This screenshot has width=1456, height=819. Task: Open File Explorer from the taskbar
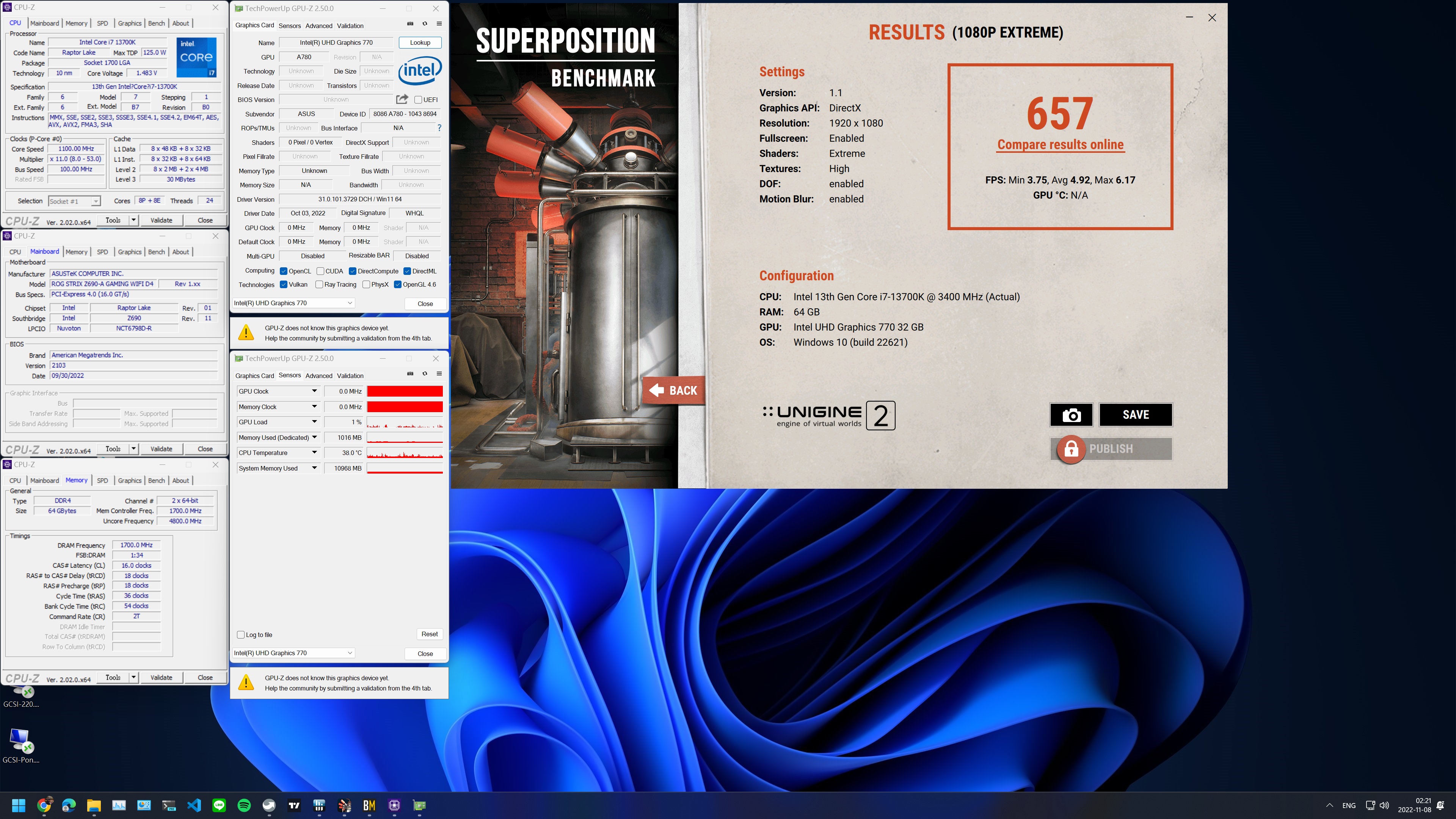(94, 805)
